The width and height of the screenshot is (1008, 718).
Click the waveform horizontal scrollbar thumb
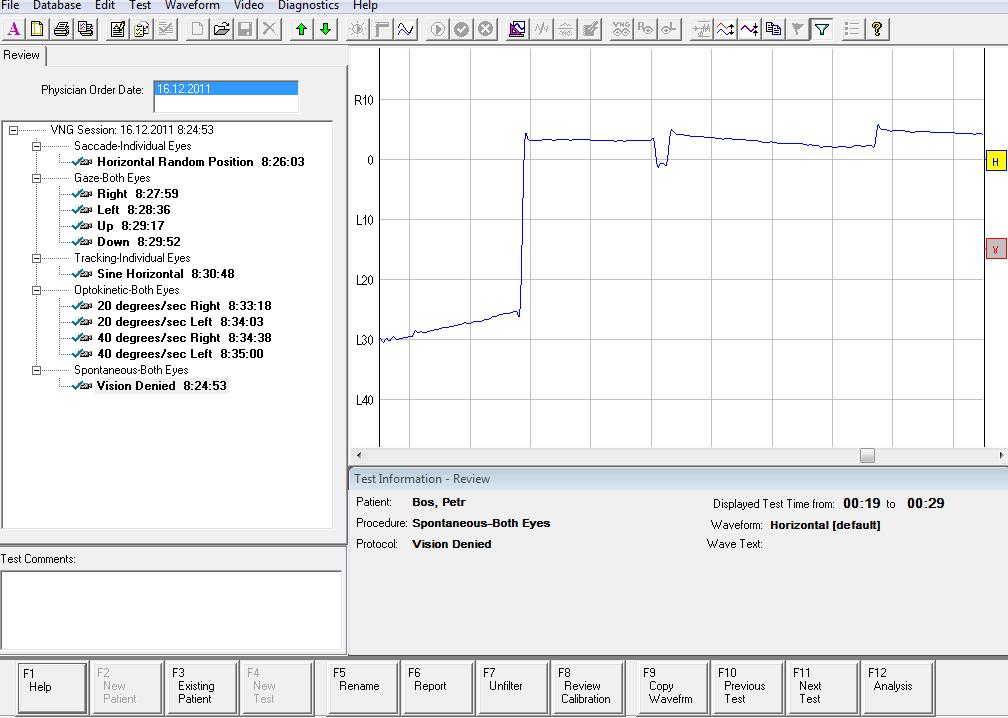867,455
